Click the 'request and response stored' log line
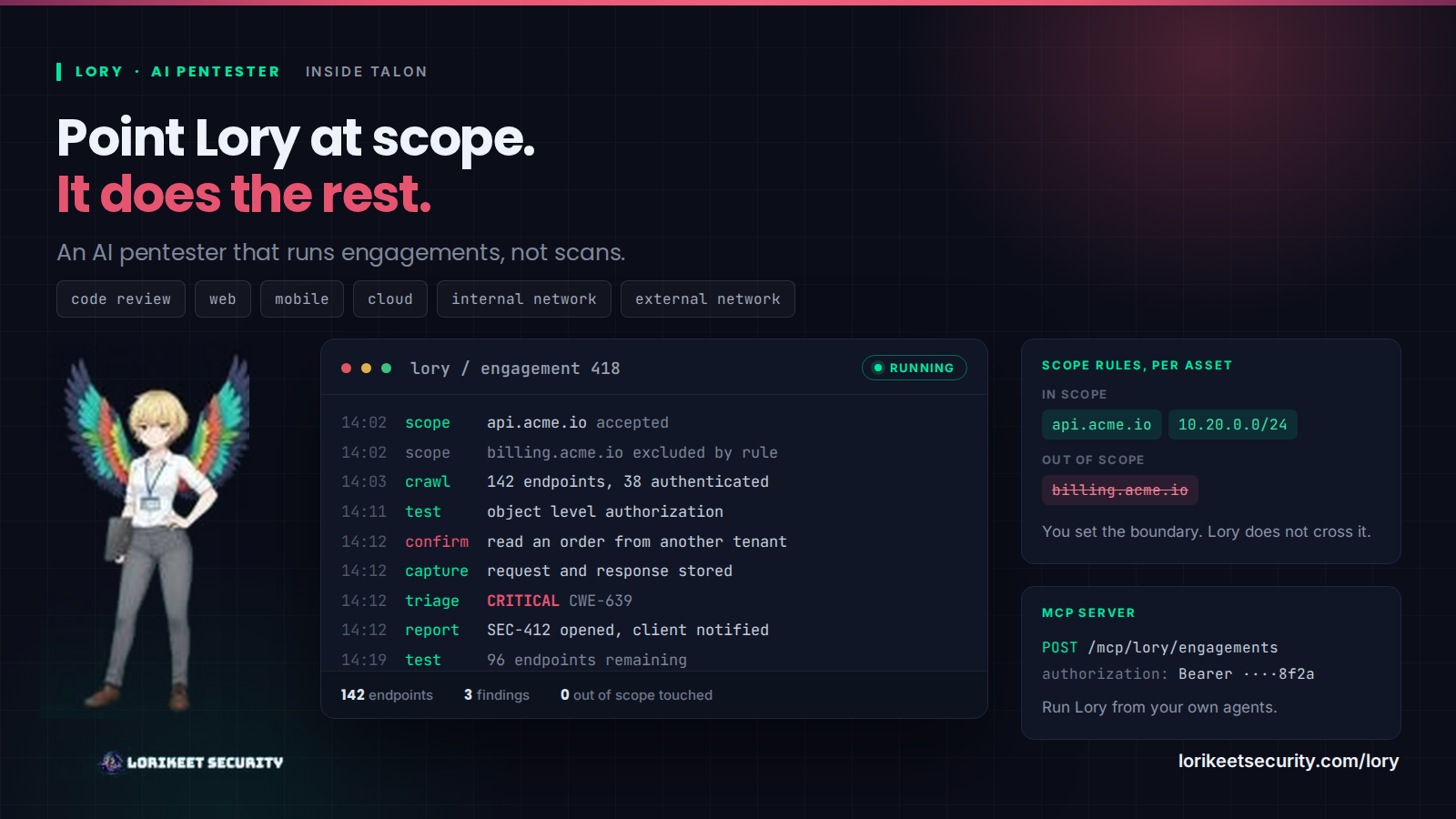The image size is (1456, 819). coord(610,571)
